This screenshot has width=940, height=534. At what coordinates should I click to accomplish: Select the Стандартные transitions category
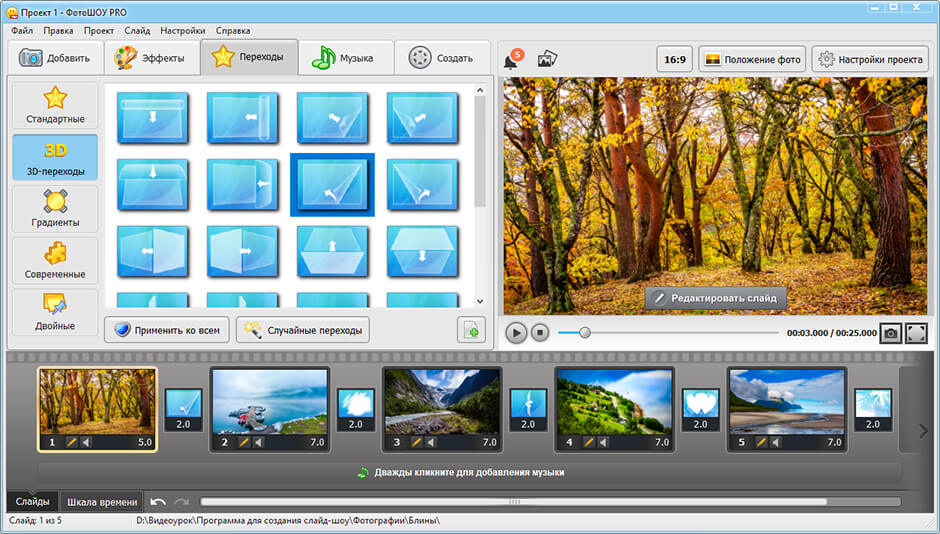click(55, 105)
